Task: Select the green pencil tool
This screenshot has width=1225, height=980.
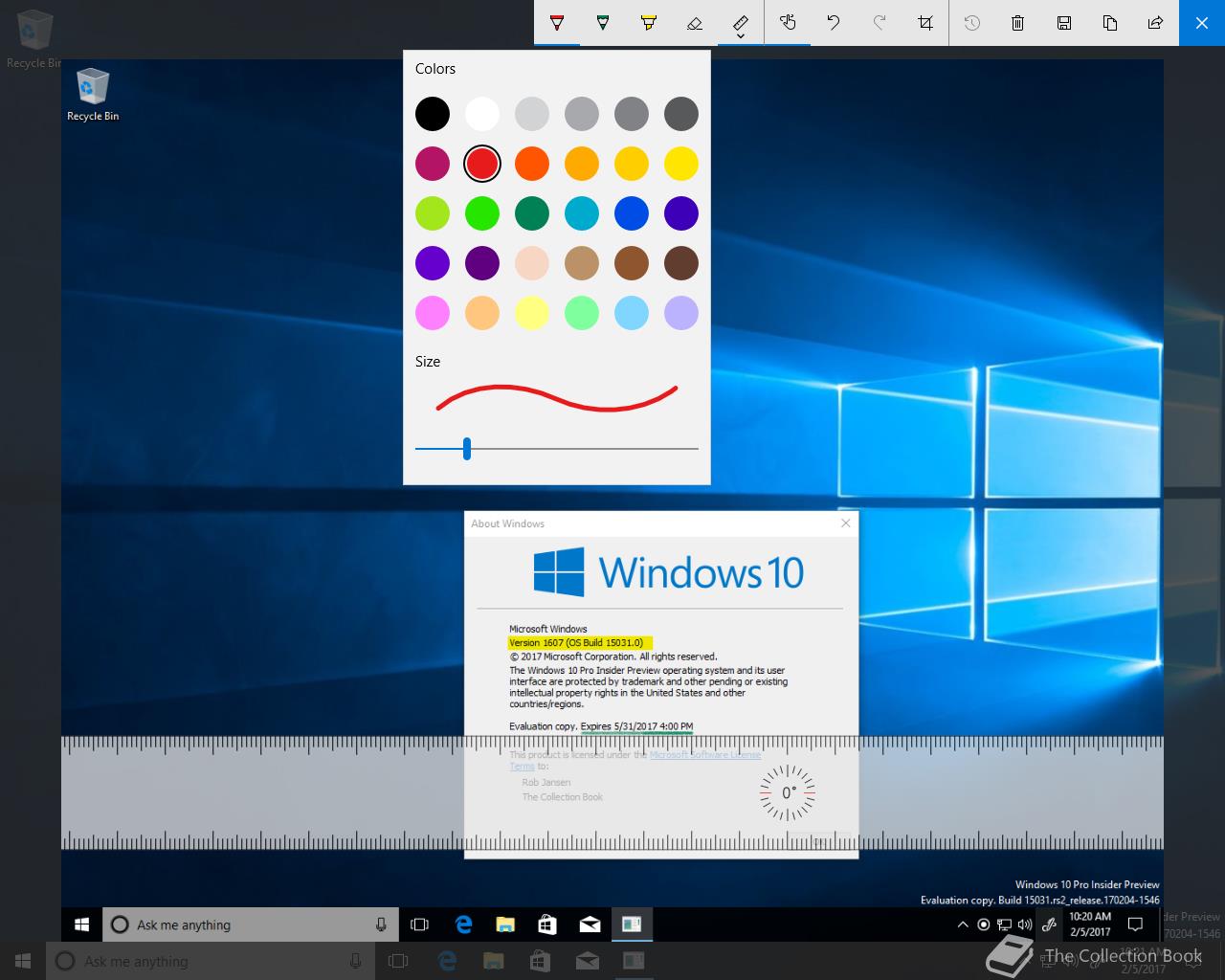Action: (603, 23)
